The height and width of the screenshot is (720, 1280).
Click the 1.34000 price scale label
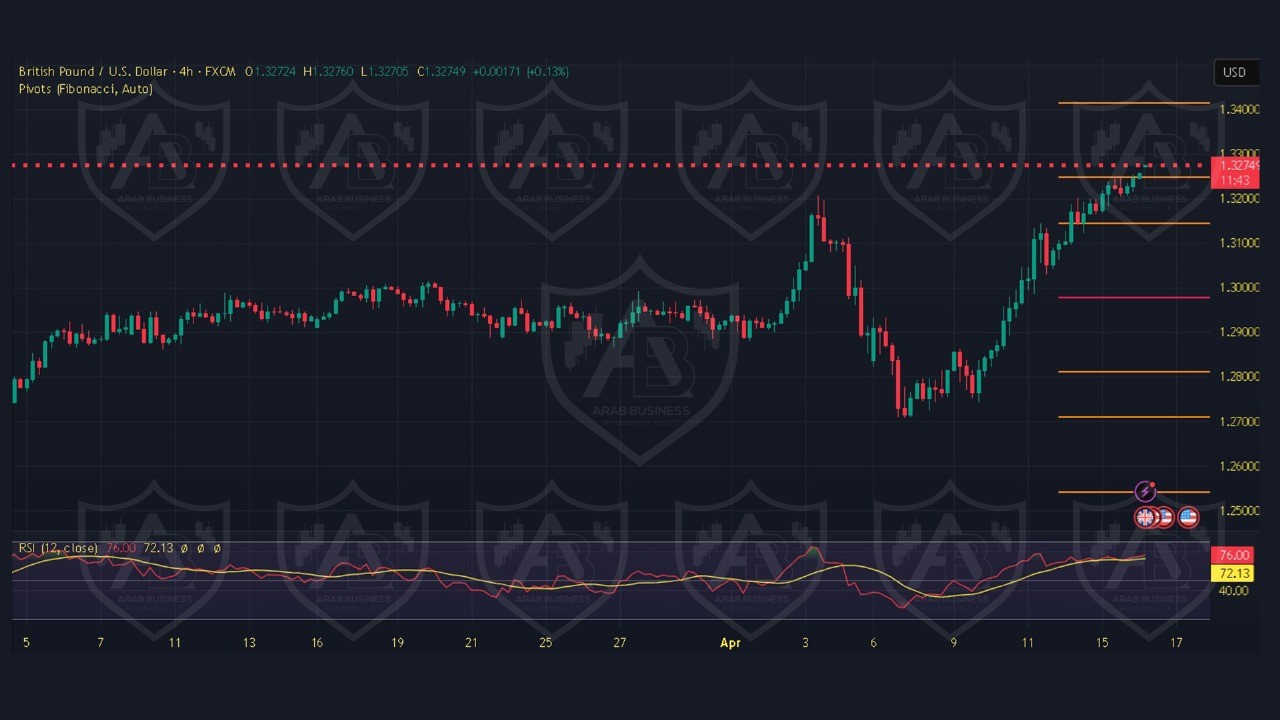point(1238,109)
